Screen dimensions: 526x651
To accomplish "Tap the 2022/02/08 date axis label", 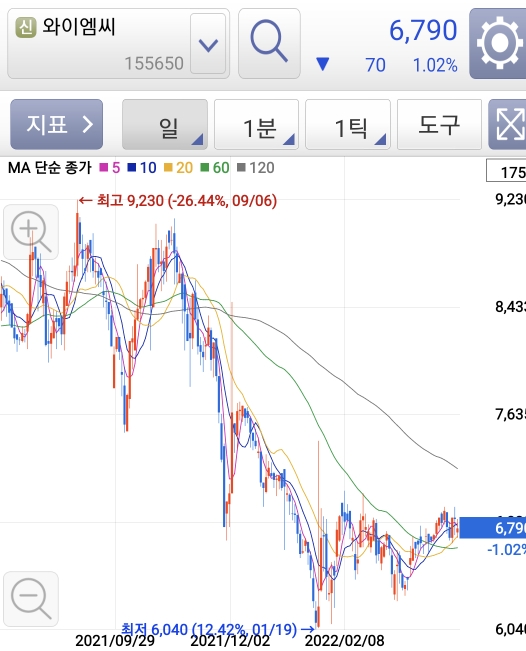I will (345, 641).
